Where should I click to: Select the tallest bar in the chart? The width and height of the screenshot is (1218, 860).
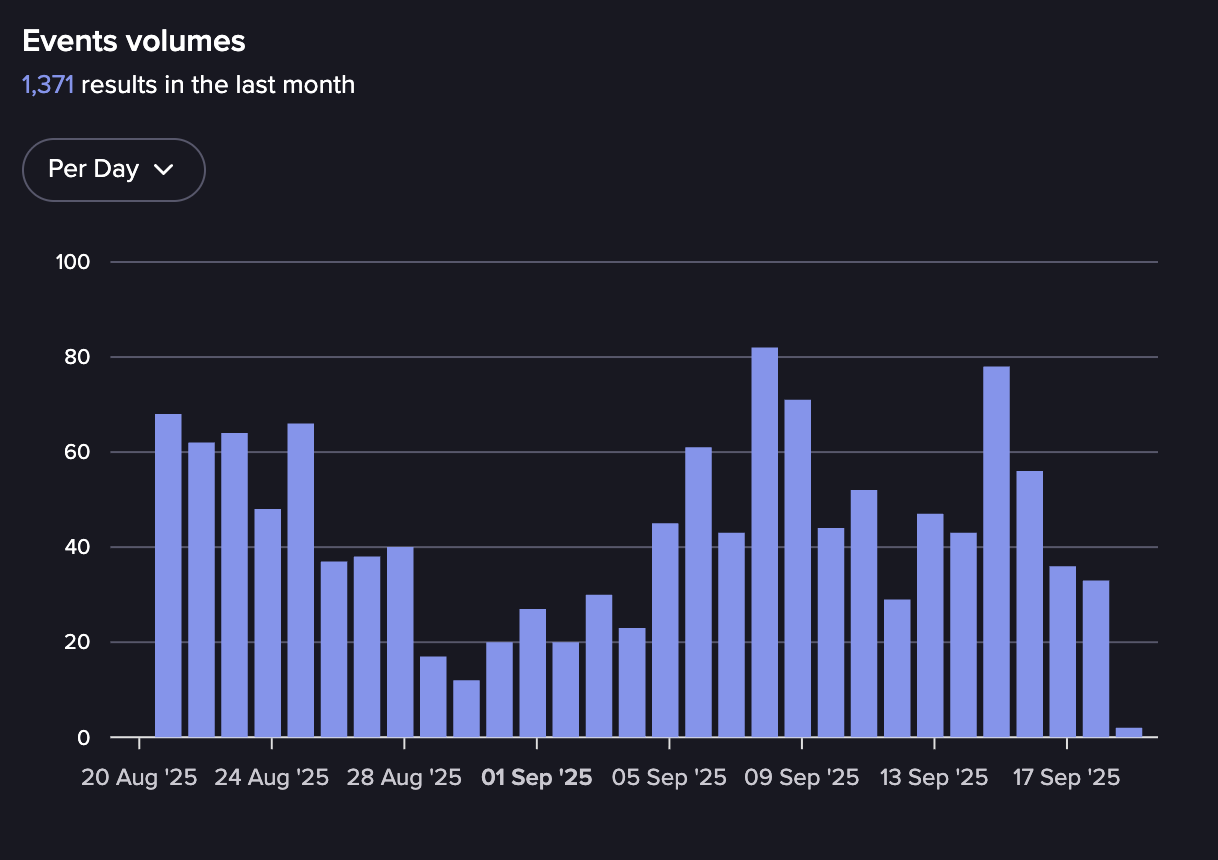[764, 542]
